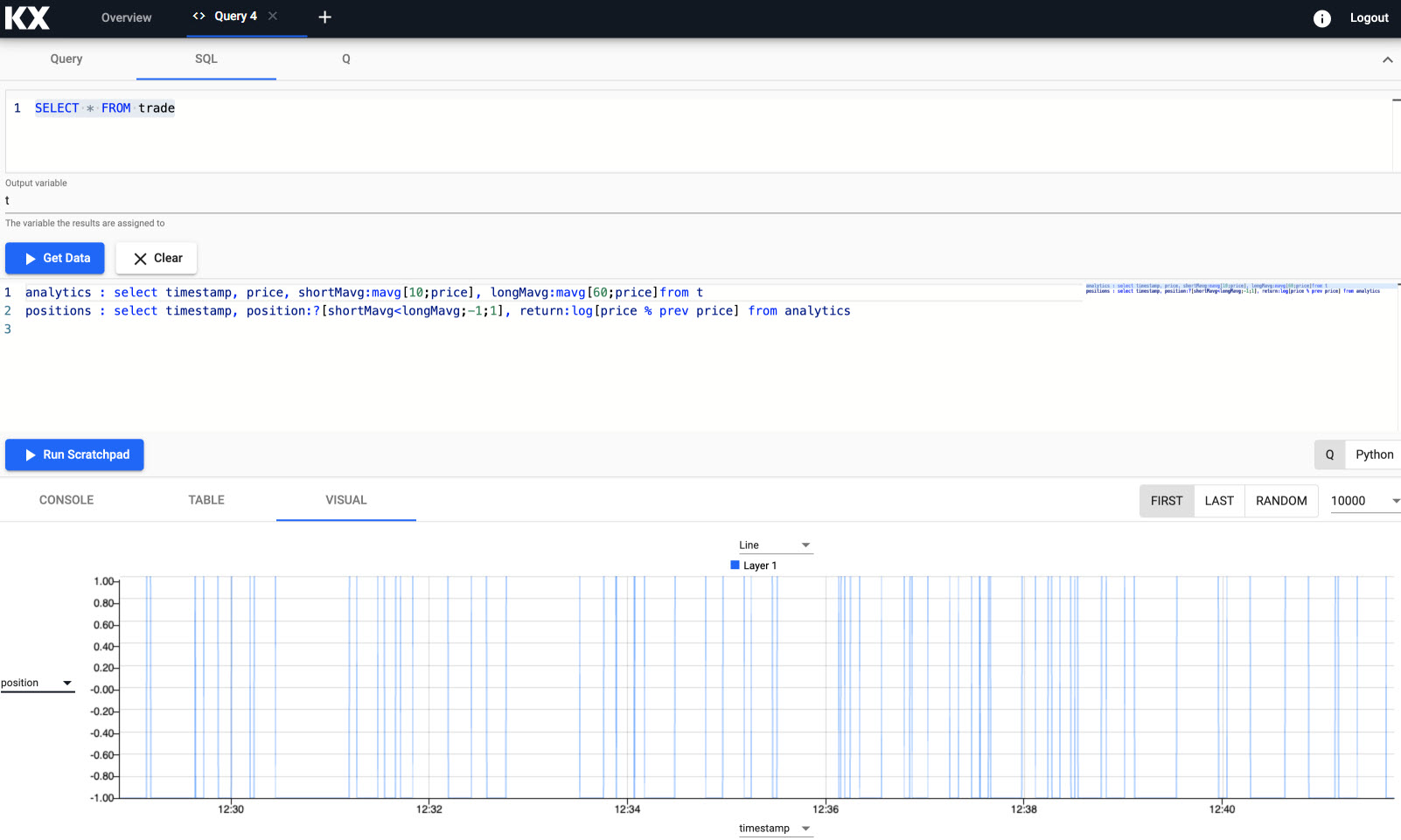Switch to the Query 4 tab
This screenshot has height=840, width=1401.
pyautogui.click(x=235, y=16)
